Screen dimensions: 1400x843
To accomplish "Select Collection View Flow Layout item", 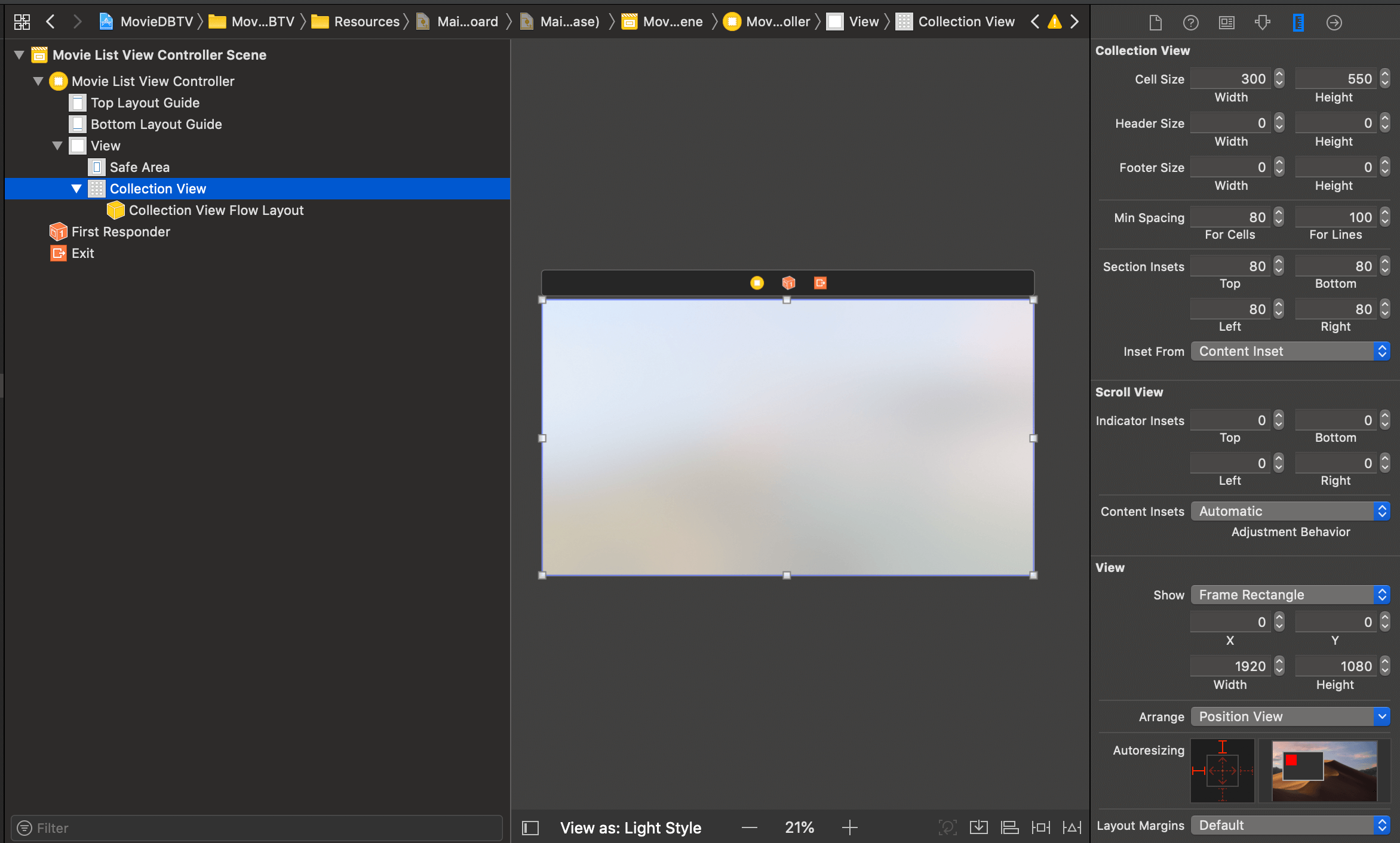I will 216,210.
